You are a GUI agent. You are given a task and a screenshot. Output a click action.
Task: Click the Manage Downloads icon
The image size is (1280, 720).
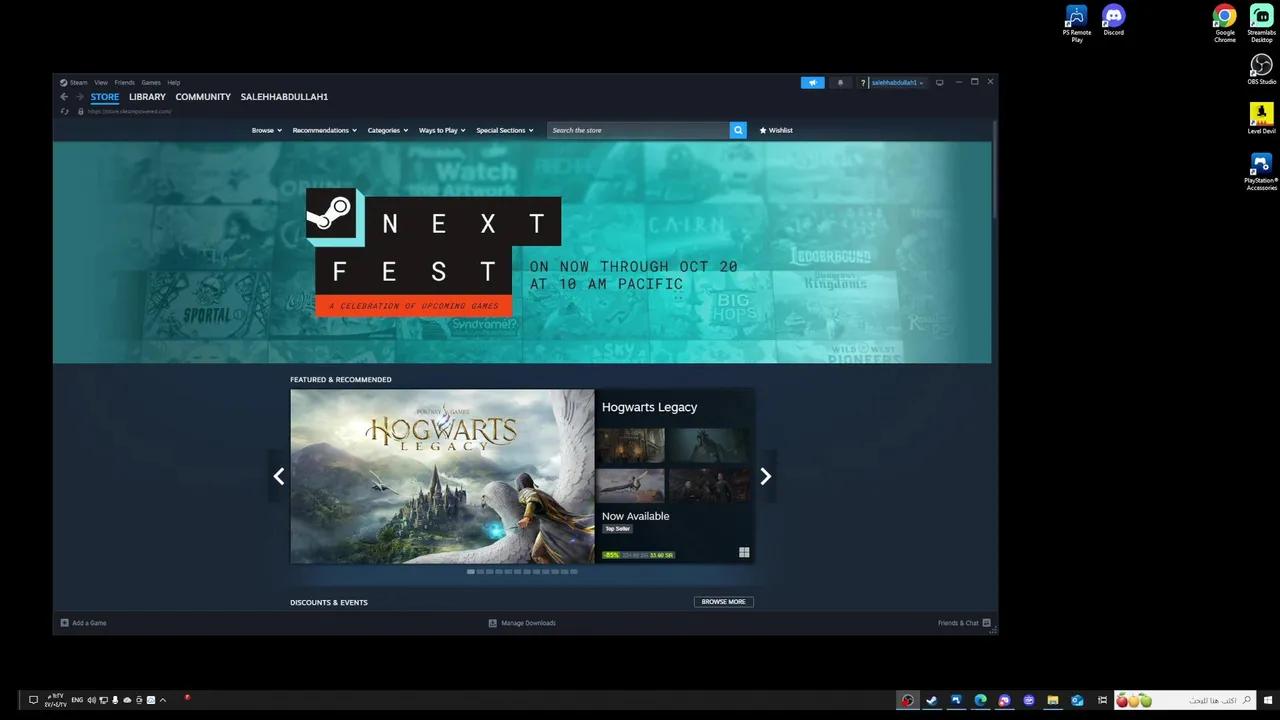[492, 623]
